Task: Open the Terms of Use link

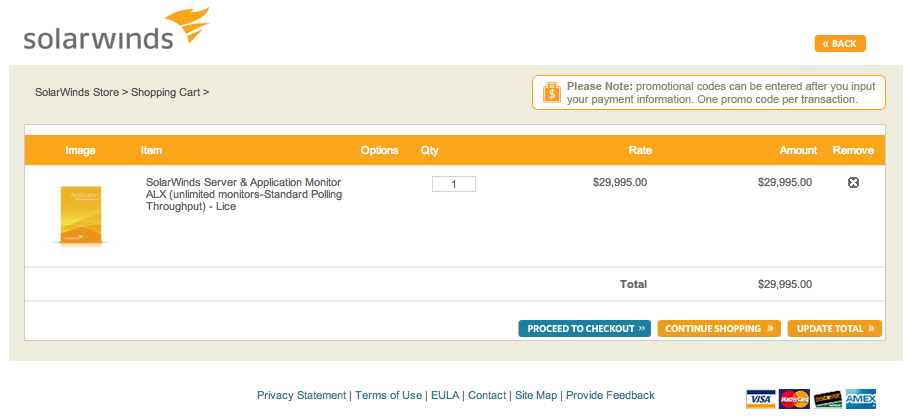Action: [x=388, y=395]
